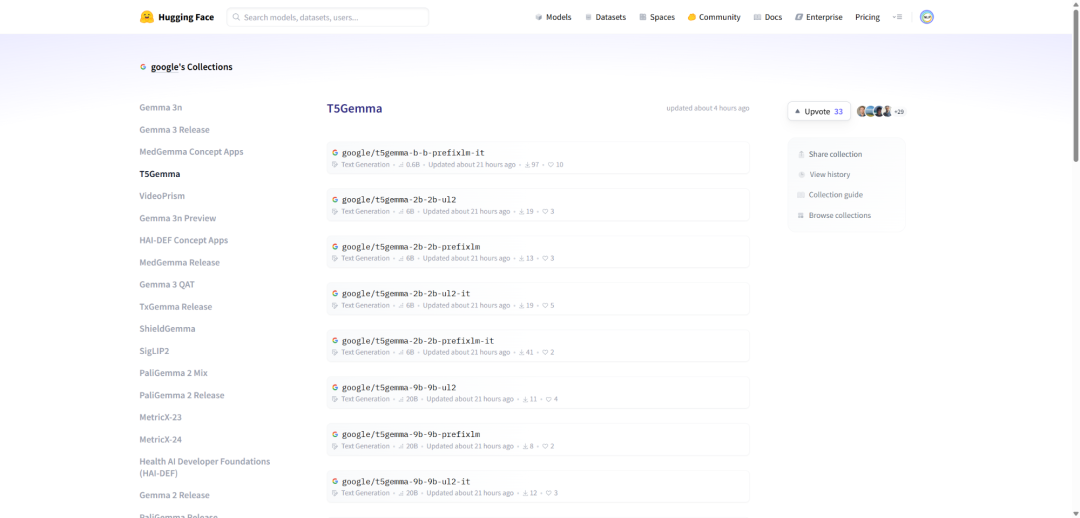Select T5Gemma in the sidebar
The width and height of the screenshot is (1080, 518).
(160, 174)
